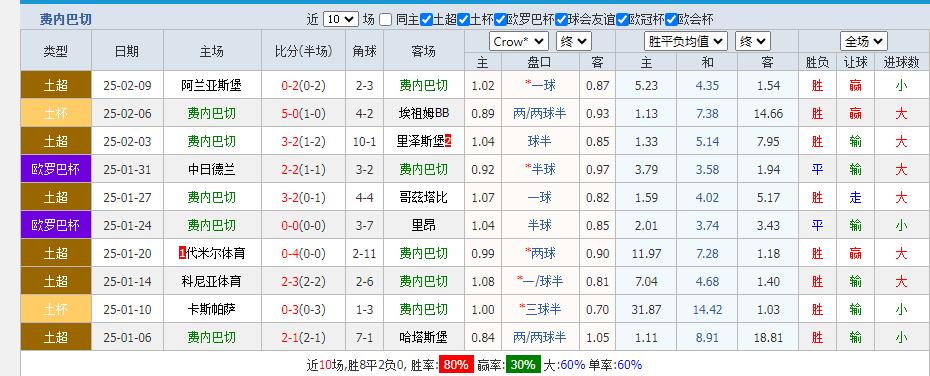Click the 角球 column header
Viewport: 930px width, 376px height.
point(364,52)
